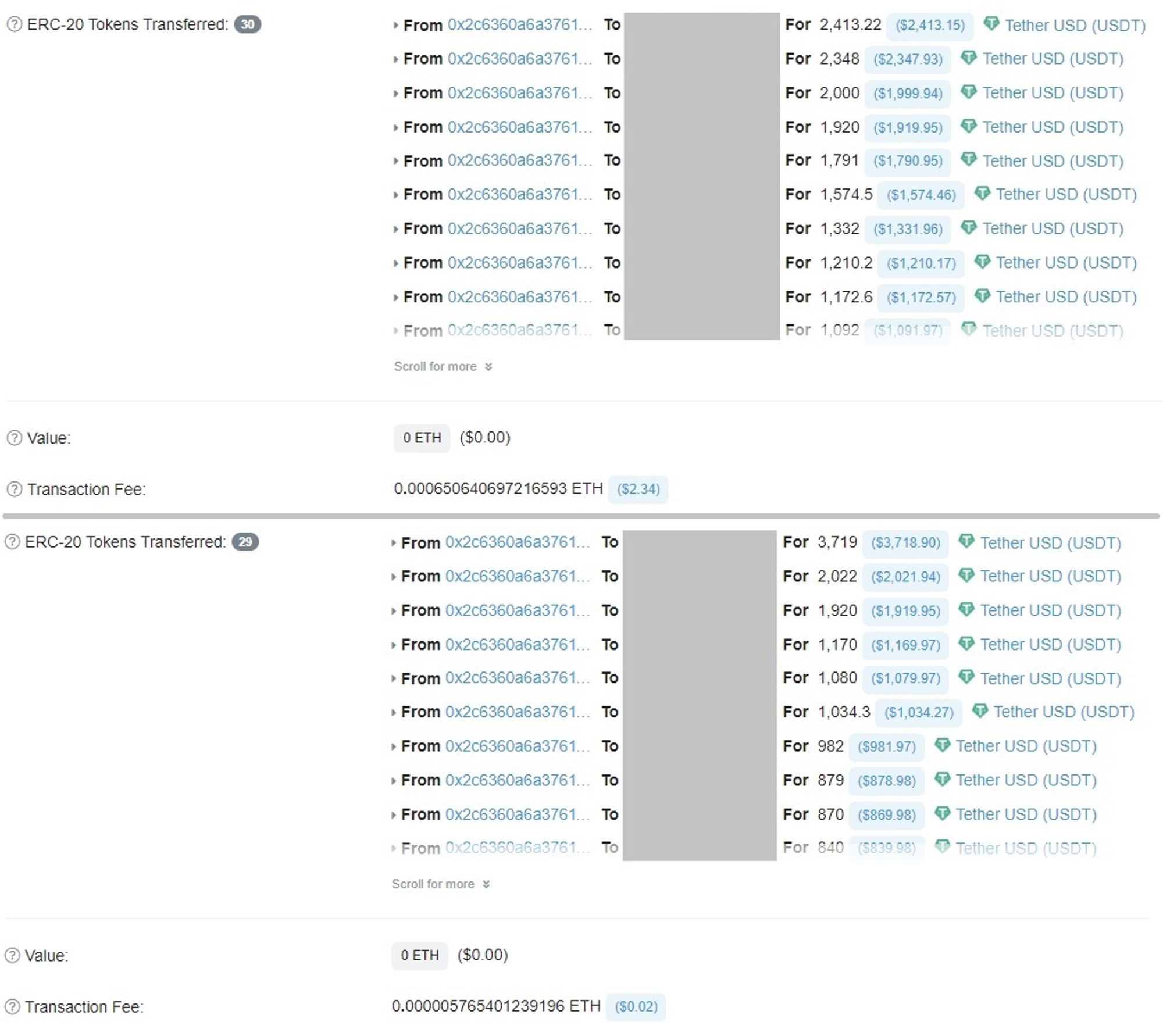Click first Scroll for more chevron
Image resolution: width=1163 pixels, height=1036 pixels.
tap(488, 367)
